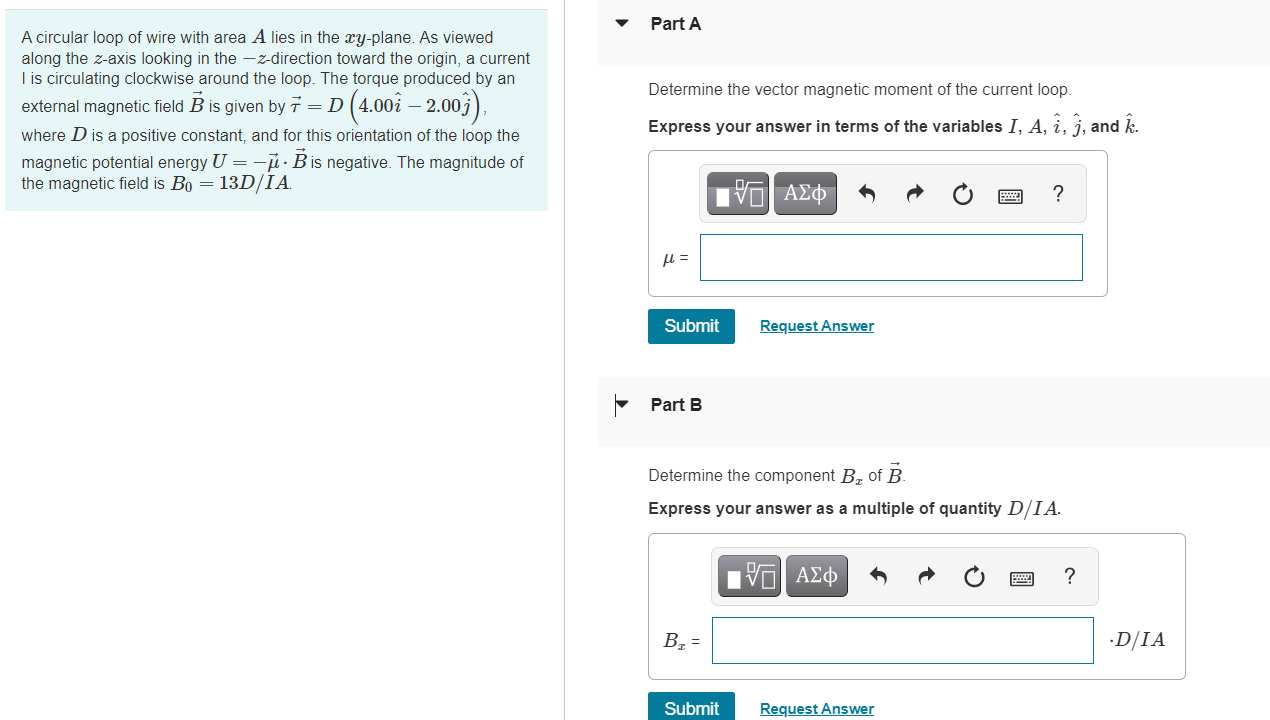The width and height of the screenshot is (1270, 720).
Task: Reset the Part B answer field
Action: 974,577
